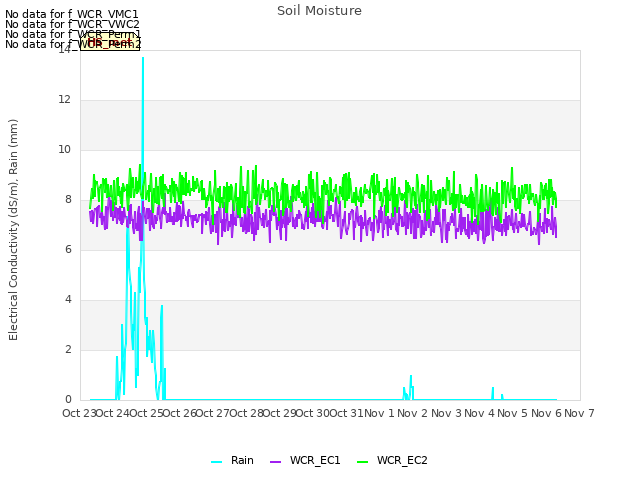Click the purple WCR_EC1 legend swatch
The width and height of the screenshot is (640, 480).
pos(276,462)
